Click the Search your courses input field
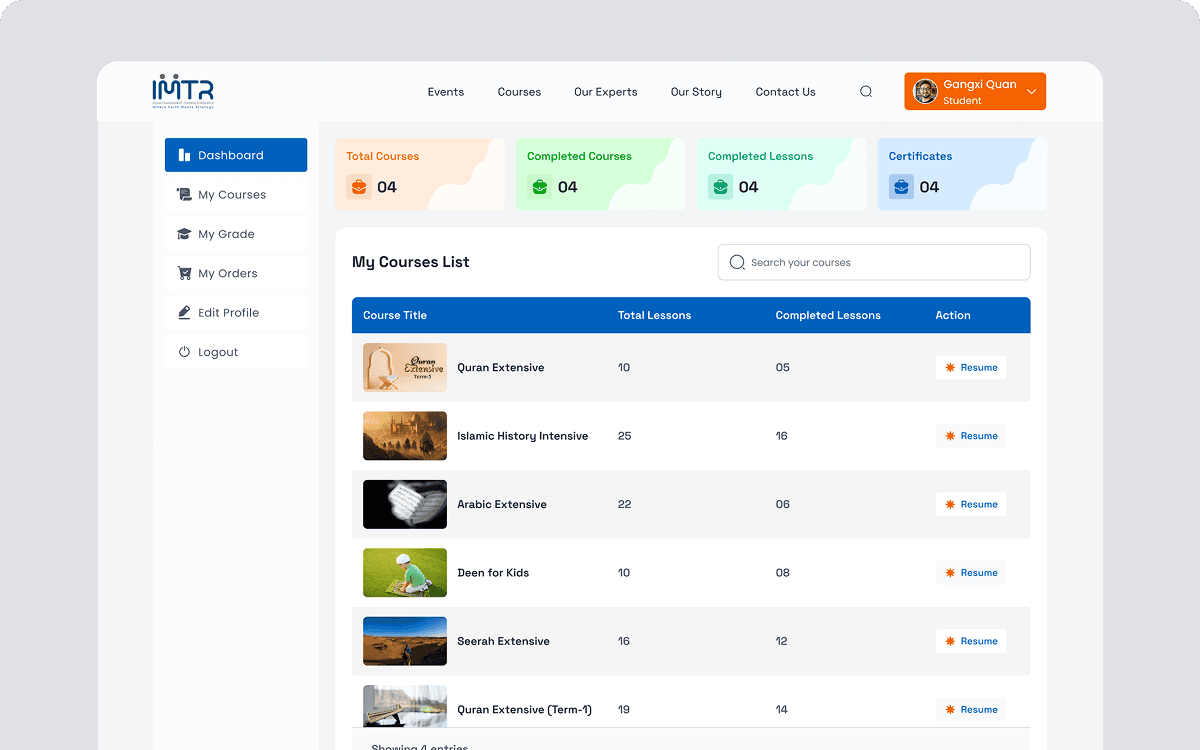The width and height of the screenshot is (1200, 750). tap(873, 262)
